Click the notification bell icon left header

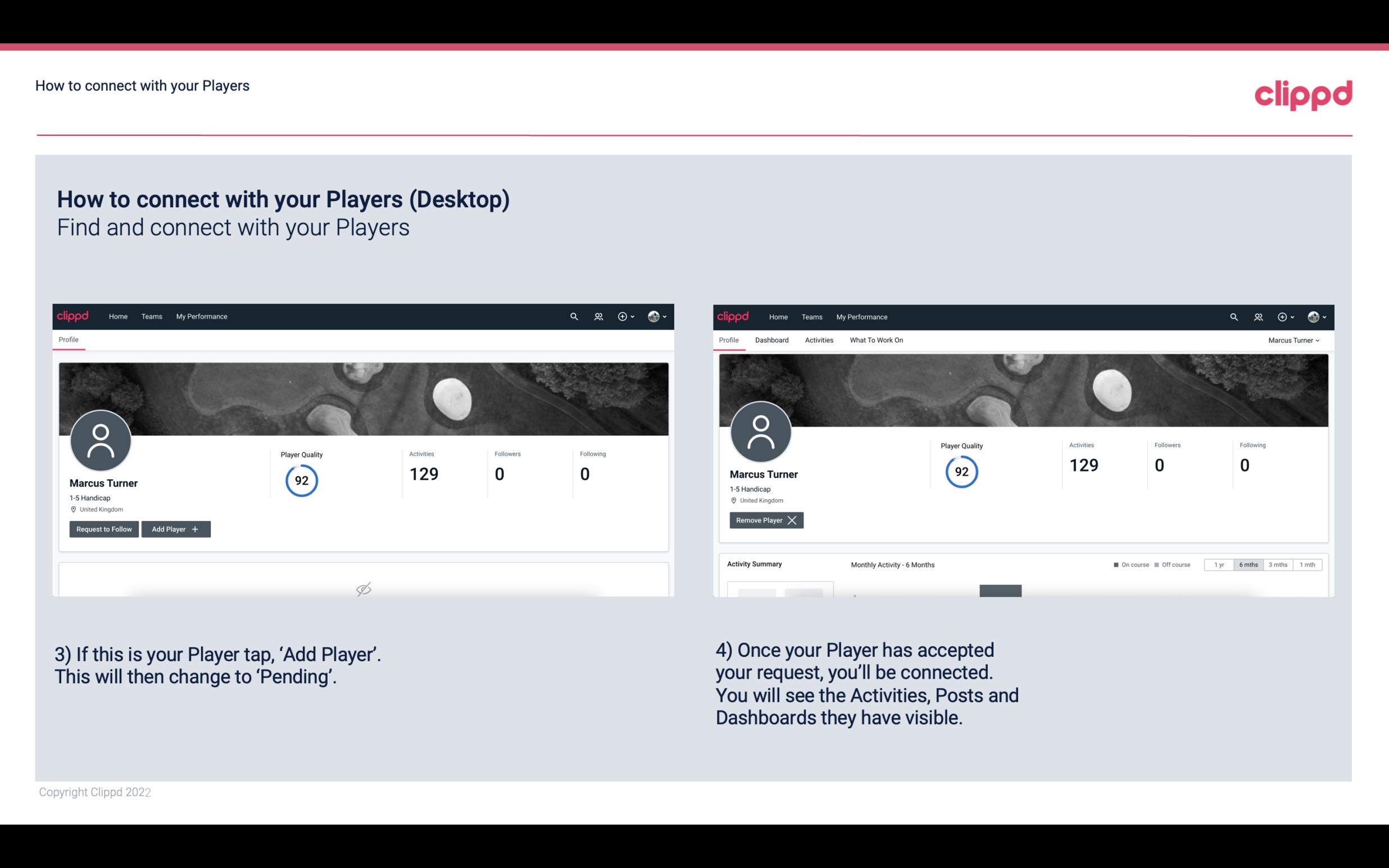coord(597,317)
